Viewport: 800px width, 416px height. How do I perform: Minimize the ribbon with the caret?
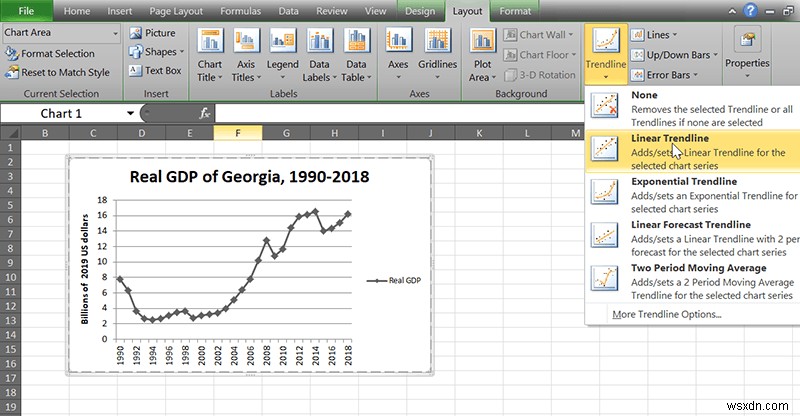732,11
